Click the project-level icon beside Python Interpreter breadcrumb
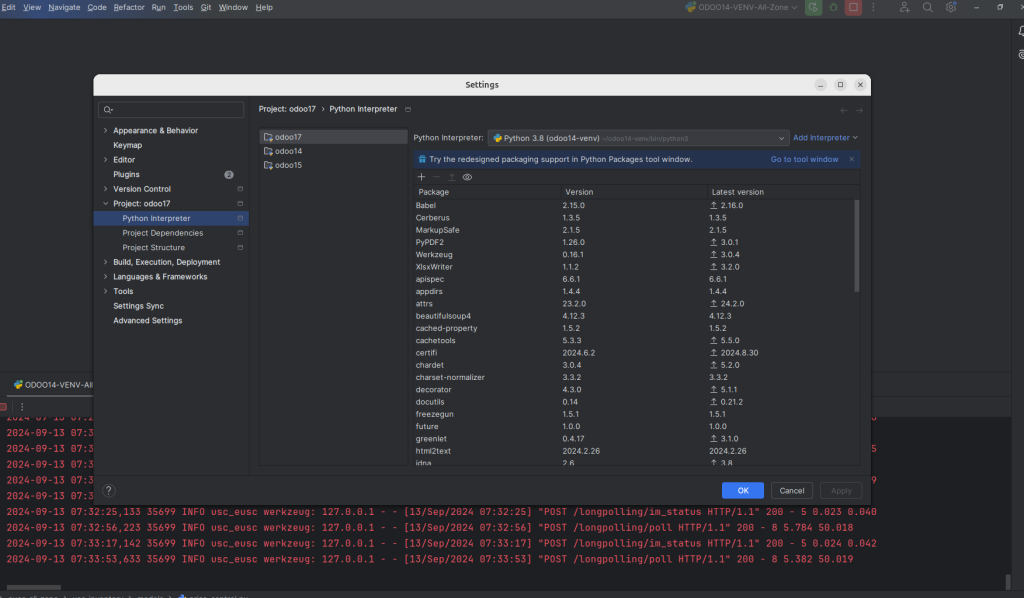Image resolution: width=1024 pixels, height=598 pixels. click(408, 110)
